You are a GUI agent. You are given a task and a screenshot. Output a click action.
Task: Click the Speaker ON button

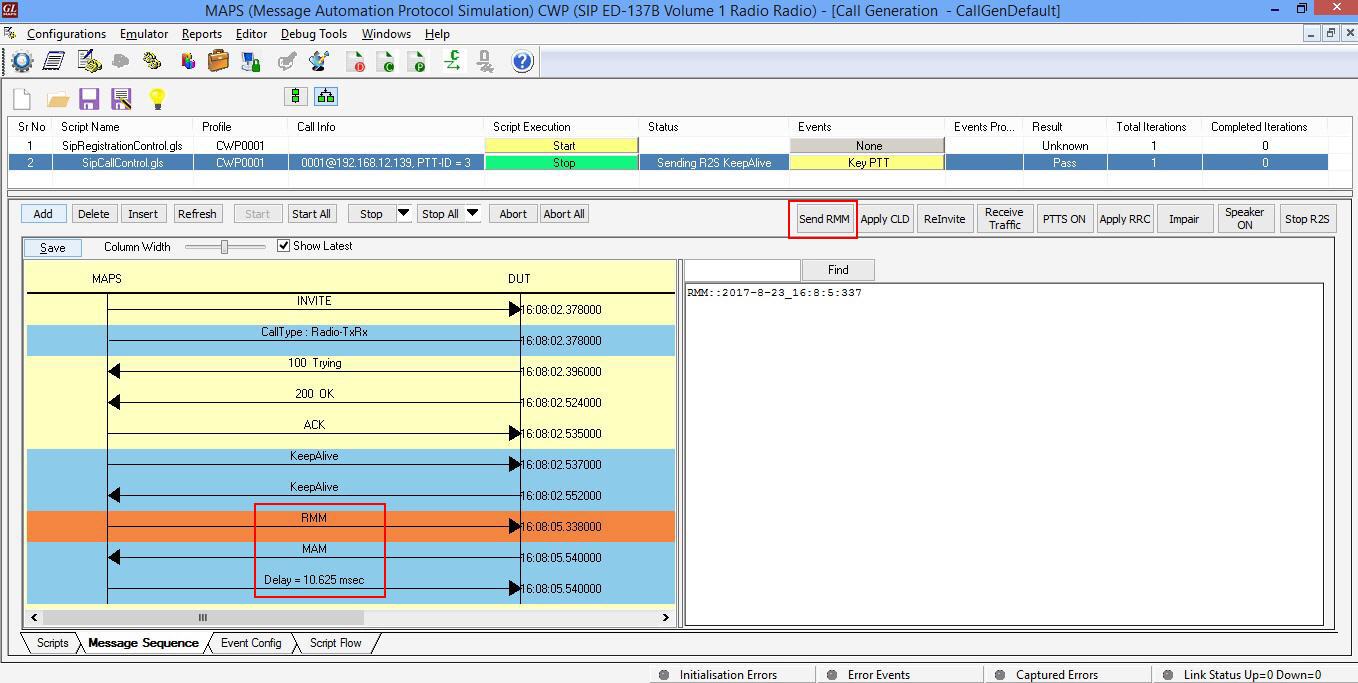coord(1244,219)
